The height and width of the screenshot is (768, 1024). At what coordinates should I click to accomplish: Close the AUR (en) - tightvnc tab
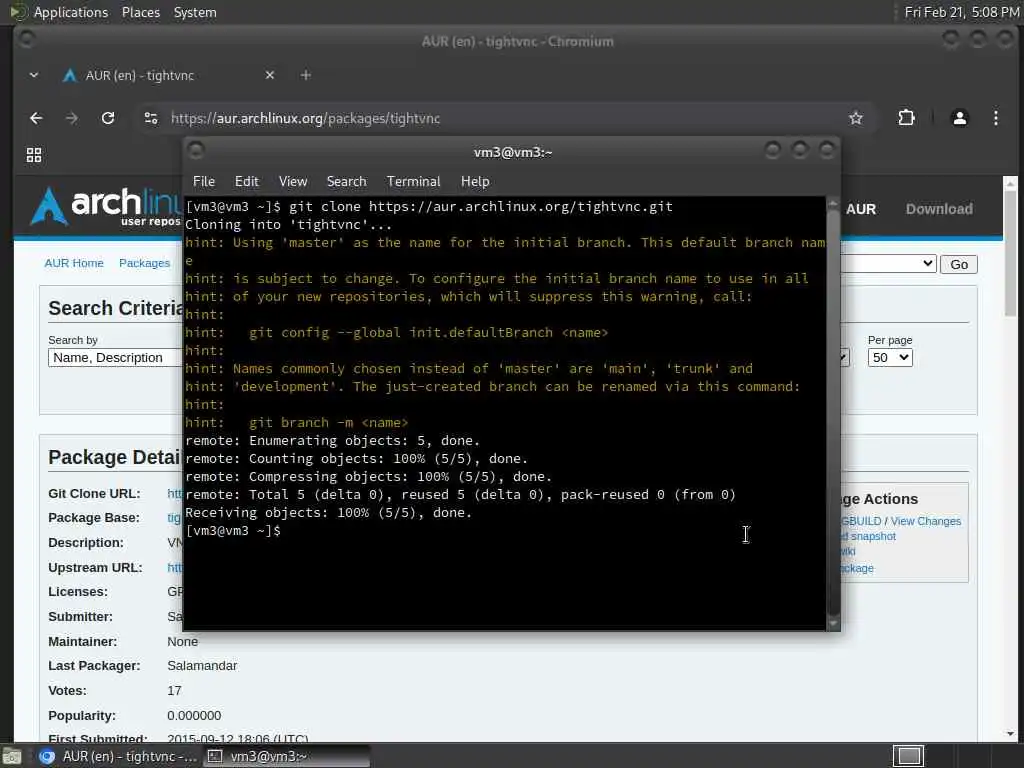(270, 75)
